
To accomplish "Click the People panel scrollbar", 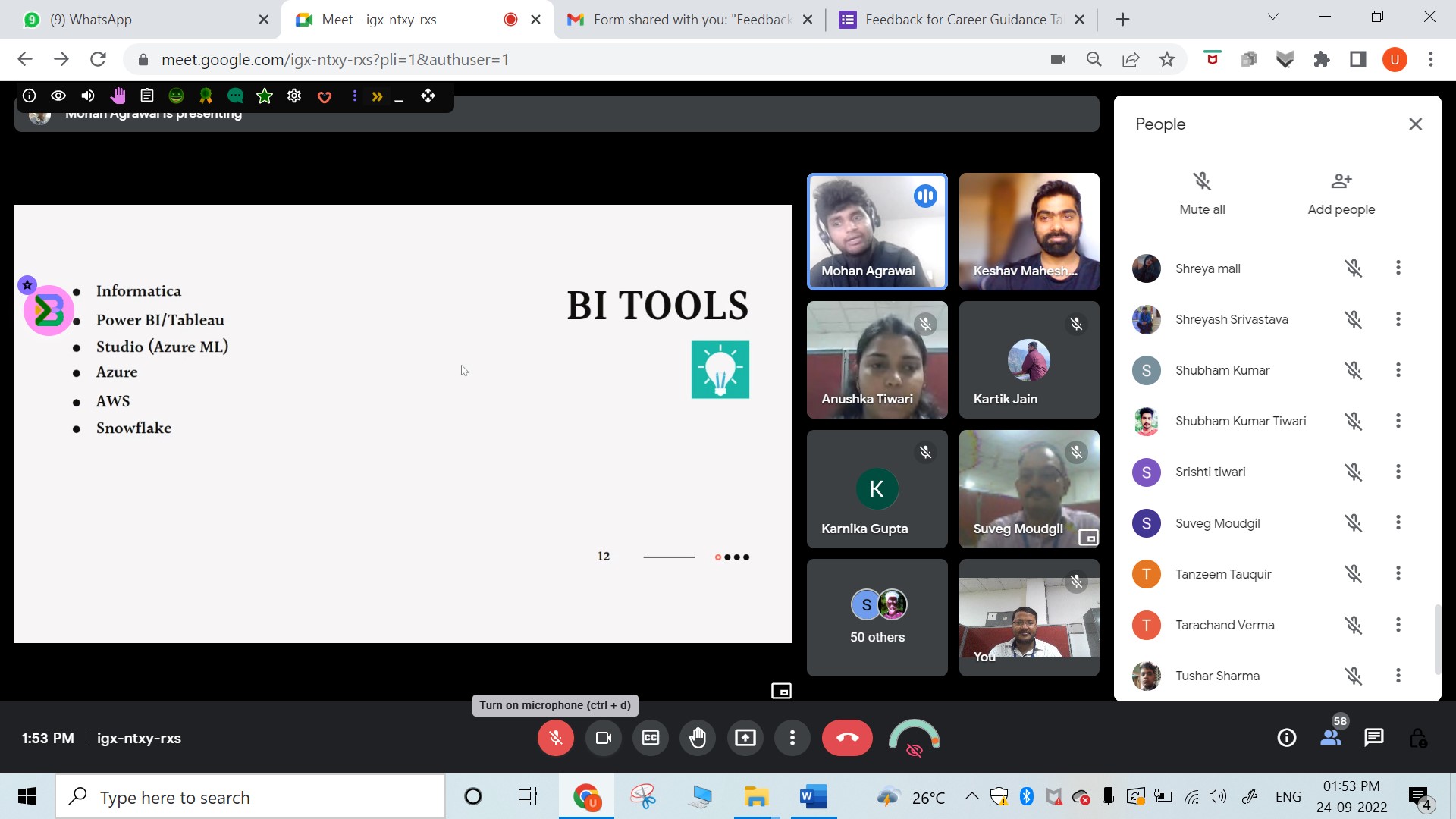I will [x=1436, y=639].
